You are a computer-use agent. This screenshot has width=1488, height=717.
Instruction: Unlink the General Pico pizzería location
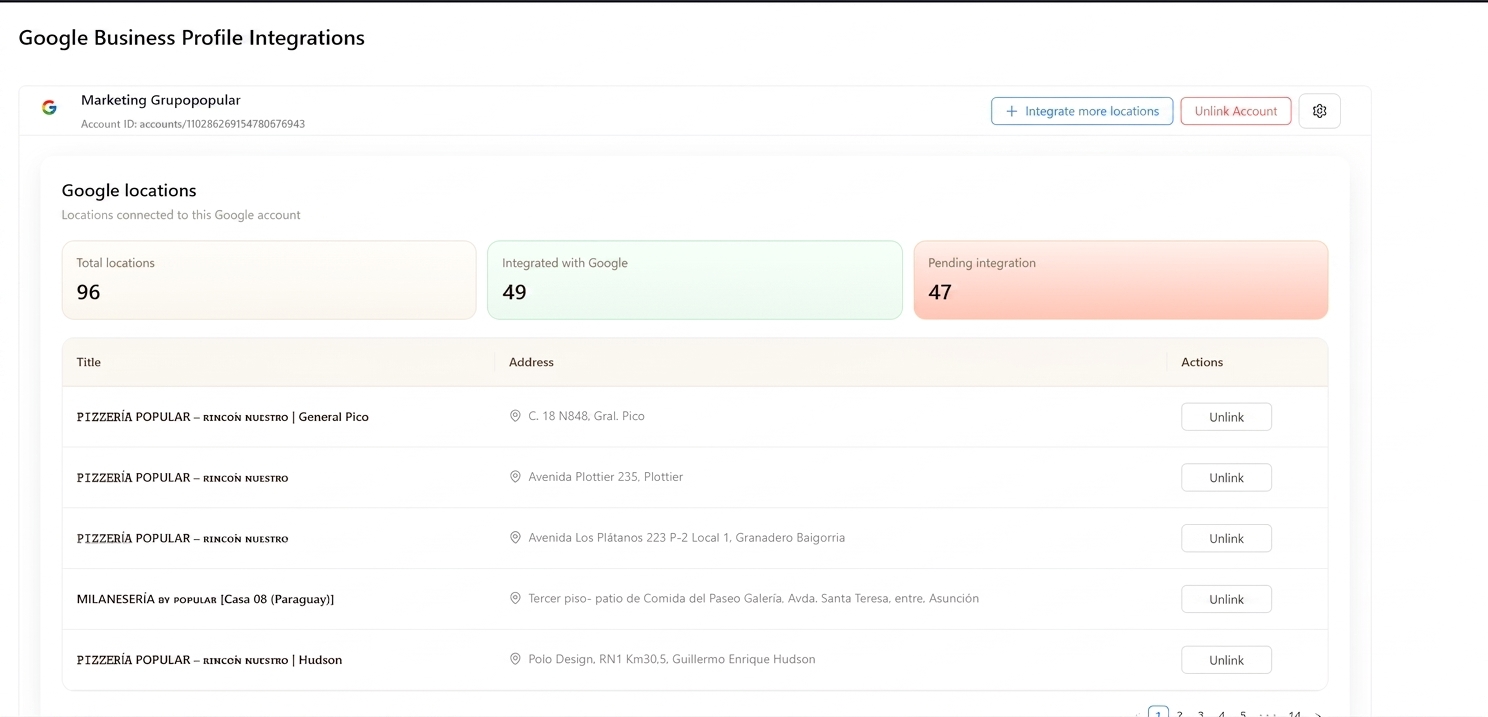(x=1226, y=417)
